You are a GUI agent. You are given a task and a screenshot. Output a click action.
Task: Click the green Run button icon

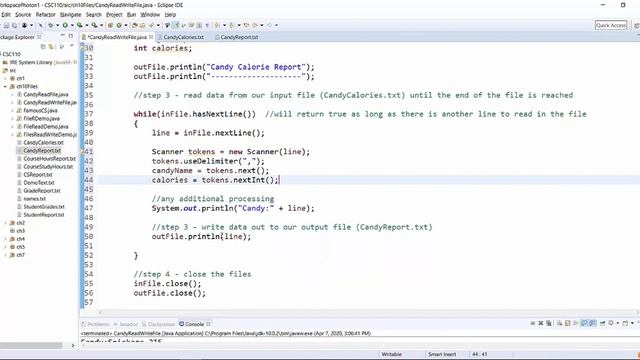(x=65, y=25)
